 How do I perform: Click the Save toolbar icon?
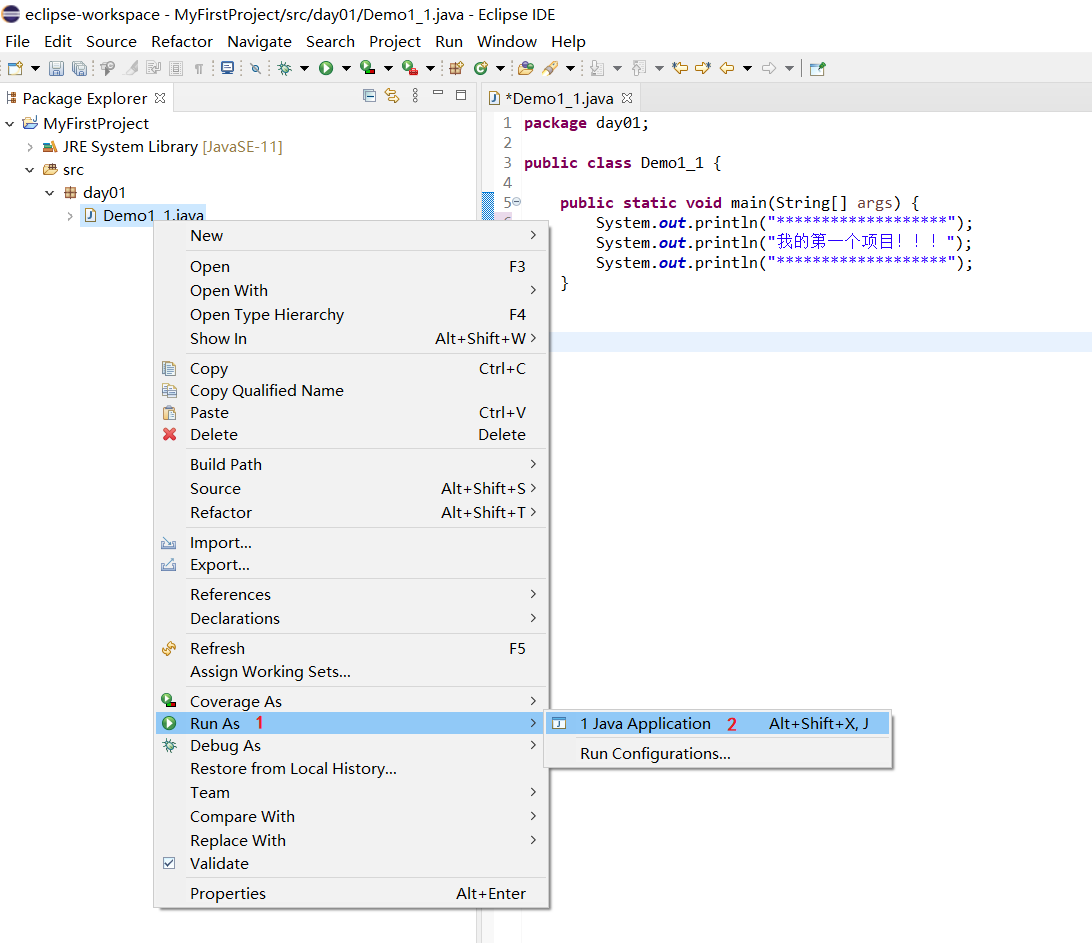(56, 68)
